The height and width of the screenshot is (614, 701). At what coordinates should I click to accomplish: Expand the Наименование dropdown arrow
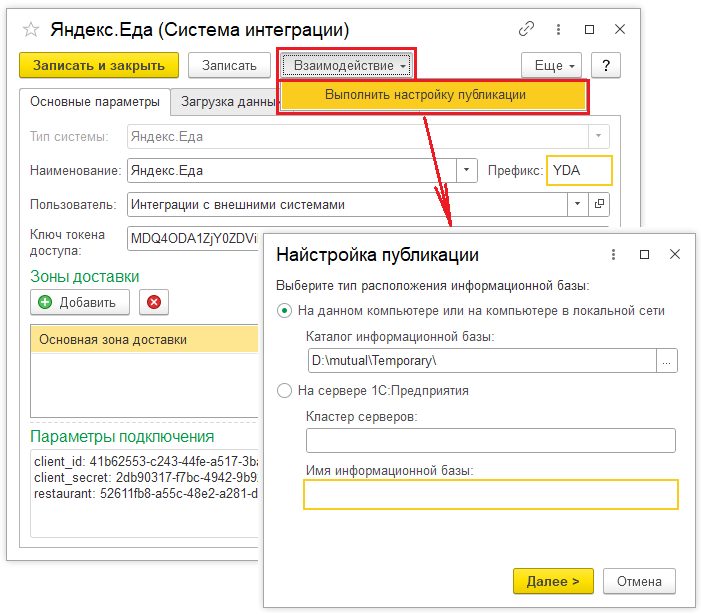click(466, 170)
